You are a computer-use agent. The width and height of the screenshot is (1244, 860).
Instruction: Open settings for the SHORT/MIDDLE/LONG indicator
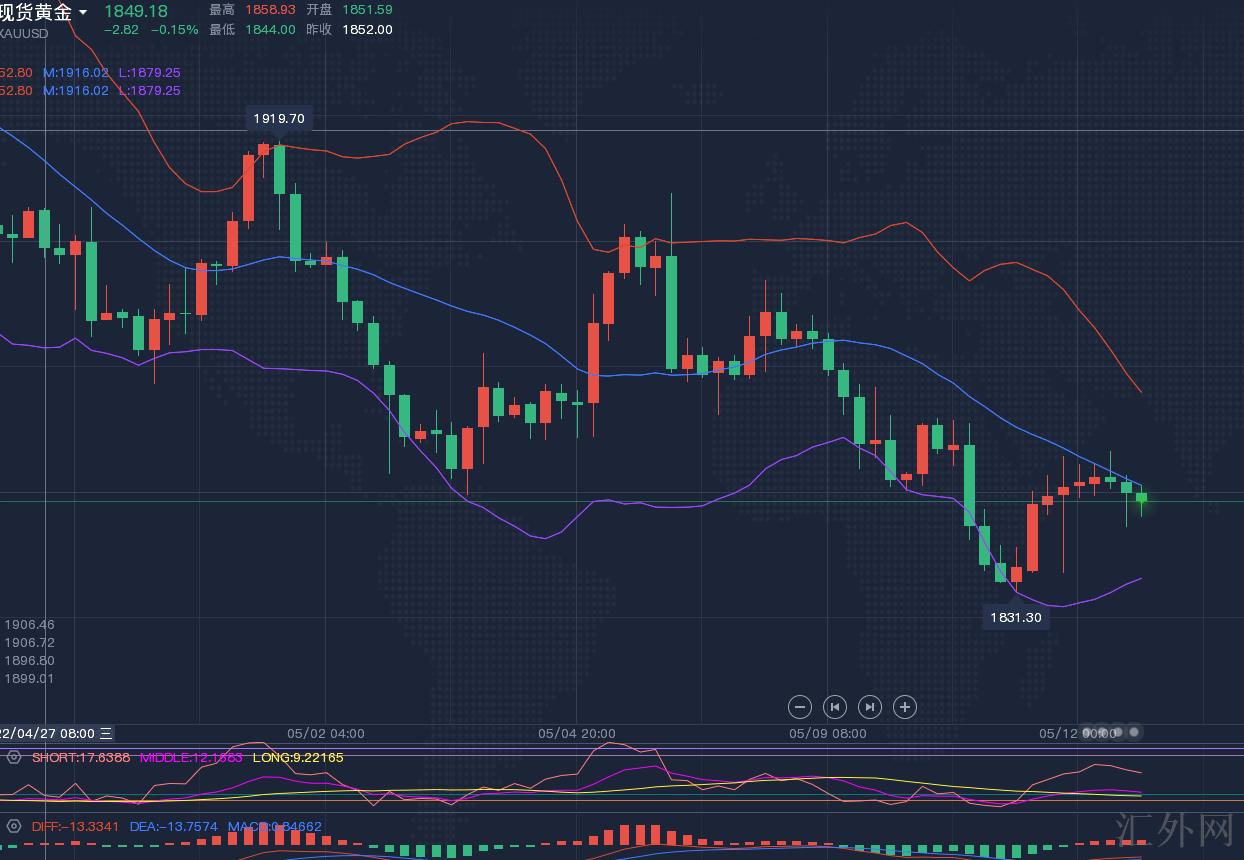[x=13, y=758]
